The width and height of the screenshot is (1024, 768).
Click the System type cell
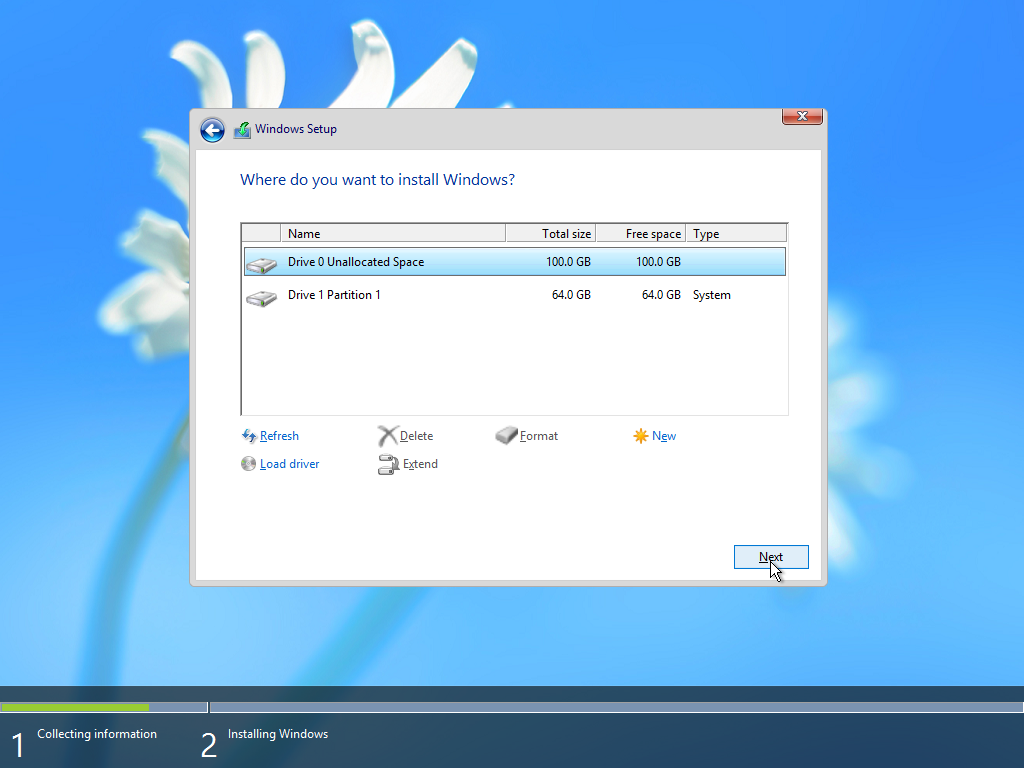pyautogui.click(x=712, y=295)
